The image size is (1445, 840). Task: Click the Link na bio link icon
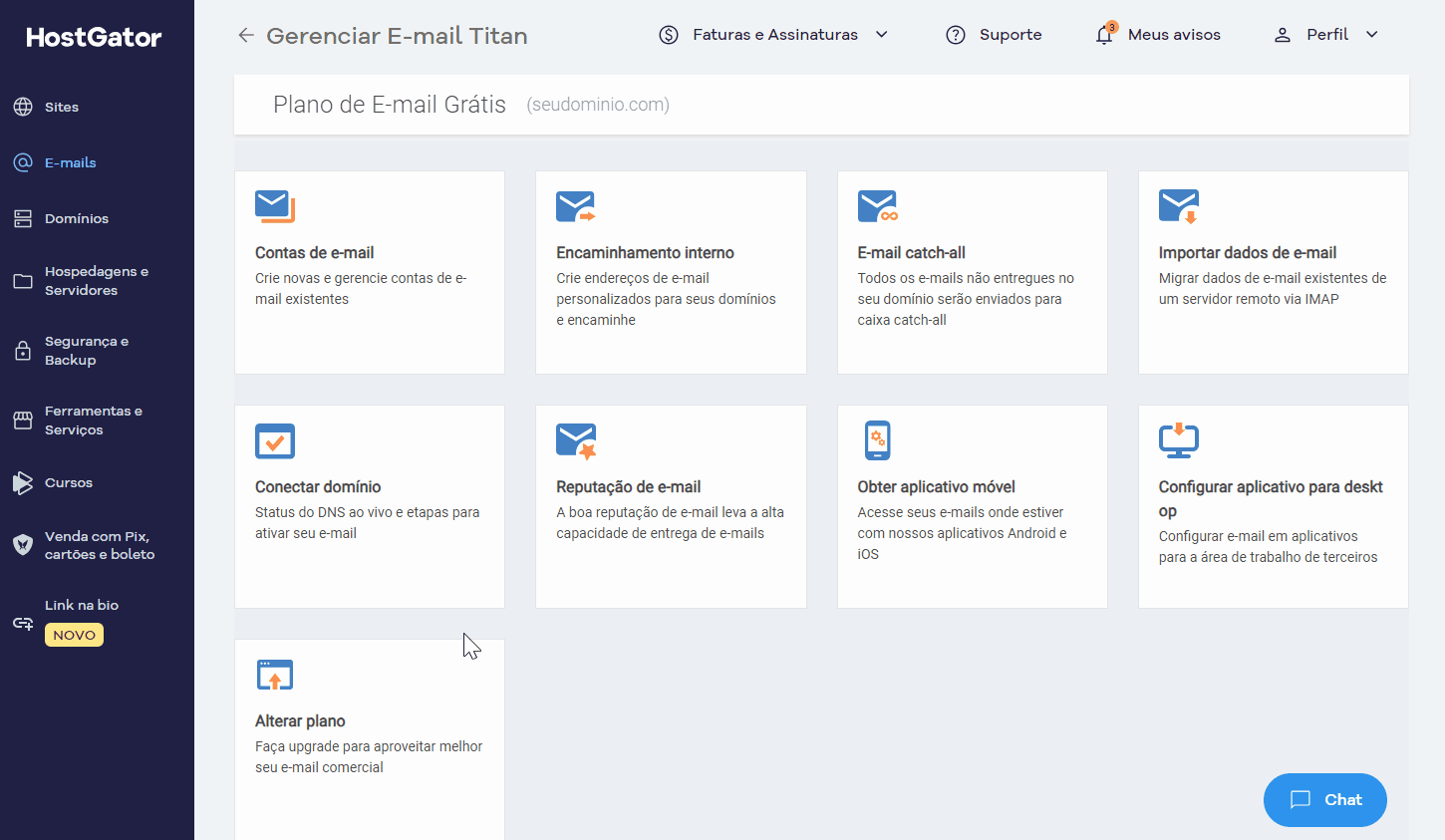[x=23, y=624]
